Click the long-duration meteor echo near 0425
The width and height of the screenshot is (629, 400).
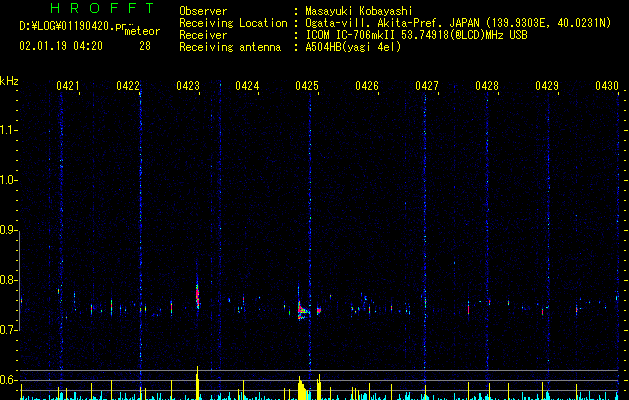(303, 311)
